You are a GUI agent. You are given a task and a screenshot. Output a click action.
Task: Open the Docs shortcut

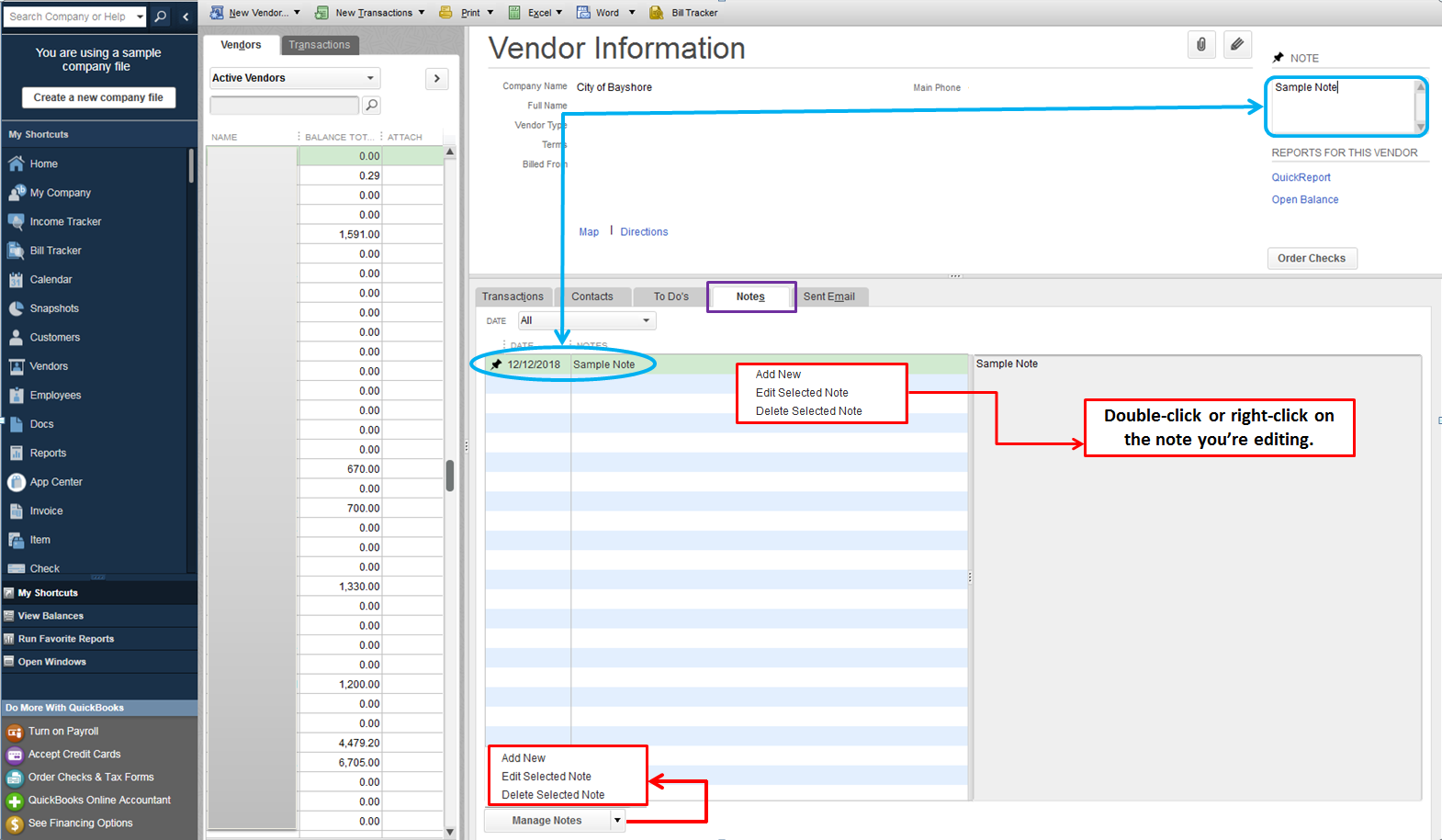[31, 424]
